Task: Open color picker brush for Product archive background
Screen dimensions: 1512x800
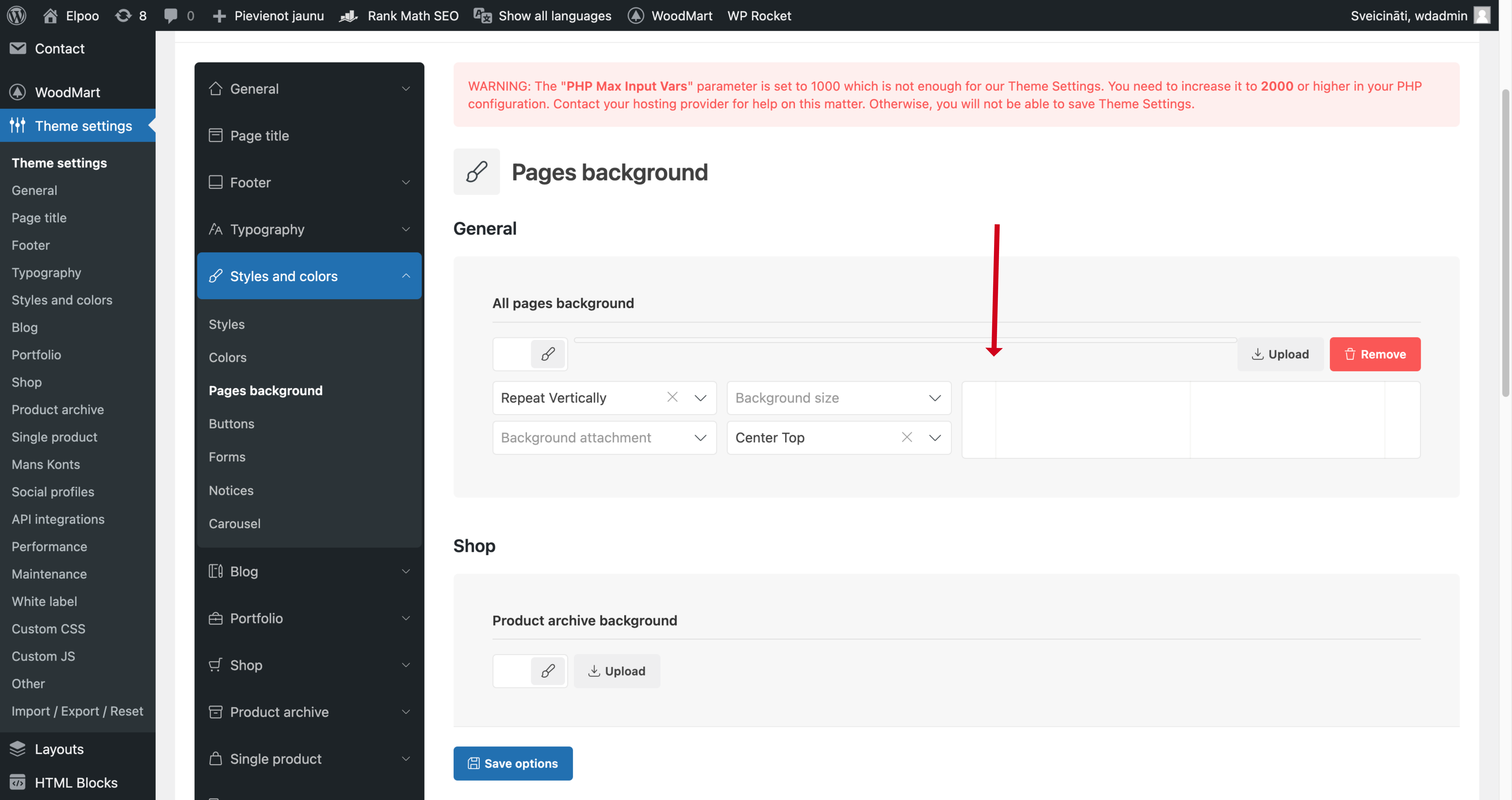Action: [x=548, y=671]
